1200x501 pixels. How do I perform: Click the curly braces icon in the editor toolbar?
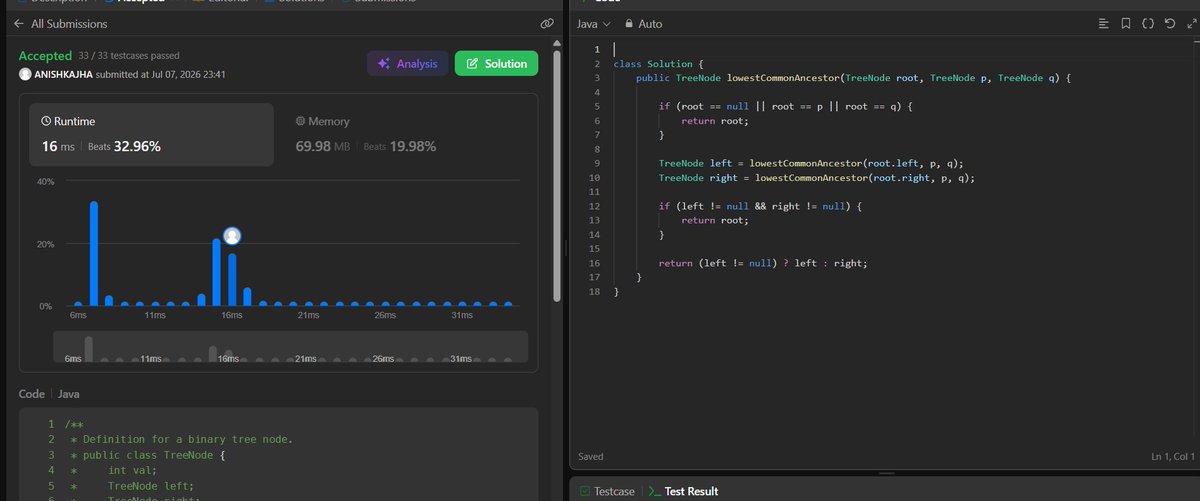click(x=1148, y=23)
